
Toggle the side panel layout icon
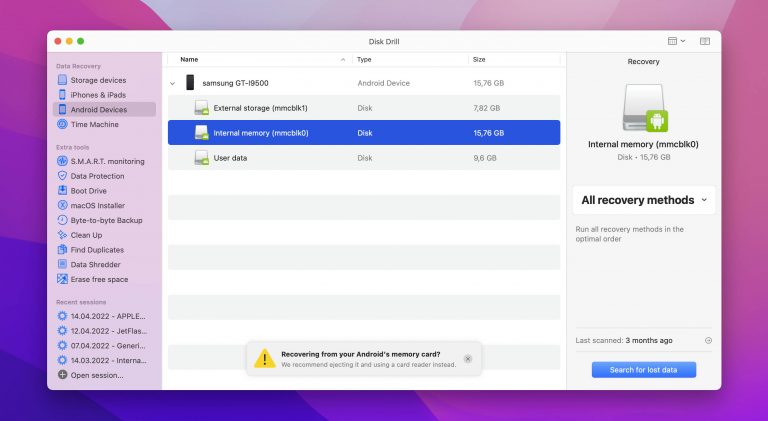pos(705,41)
